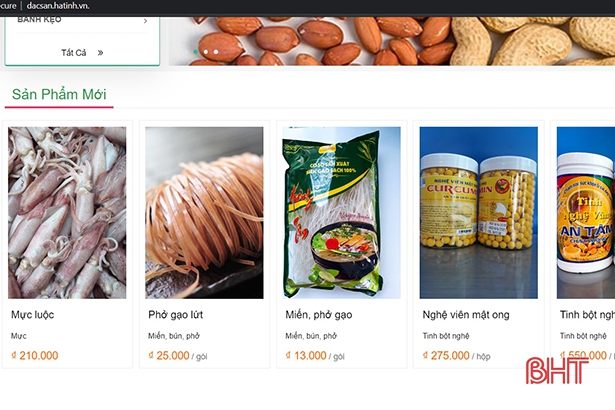Screen dimensions: 615x410
Task: Open the Nghệ viên mật ong title link
Action: (466, 315)
